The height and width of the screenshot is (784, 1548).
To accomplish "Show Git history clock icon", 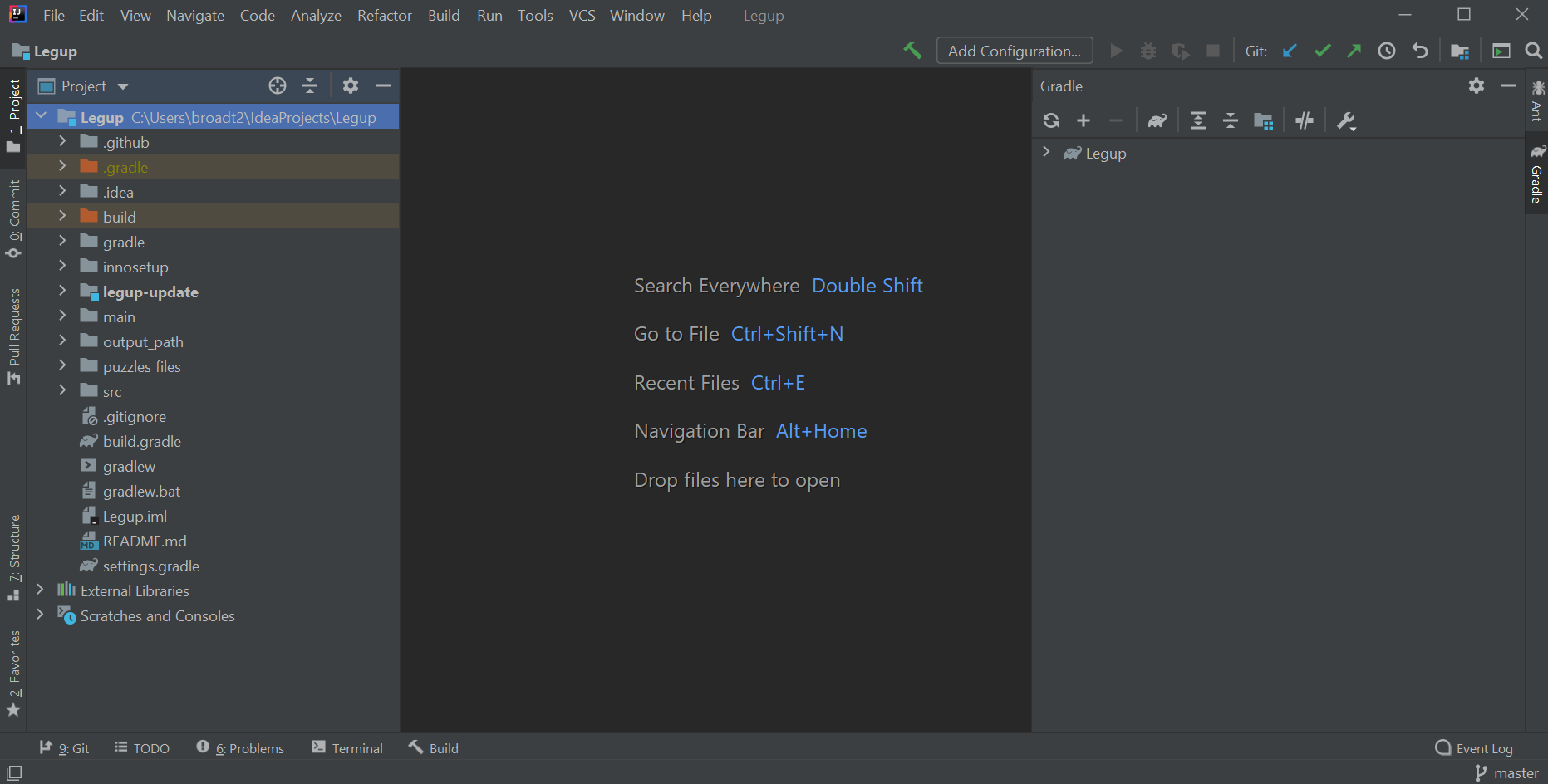I will click(1387, 51).
